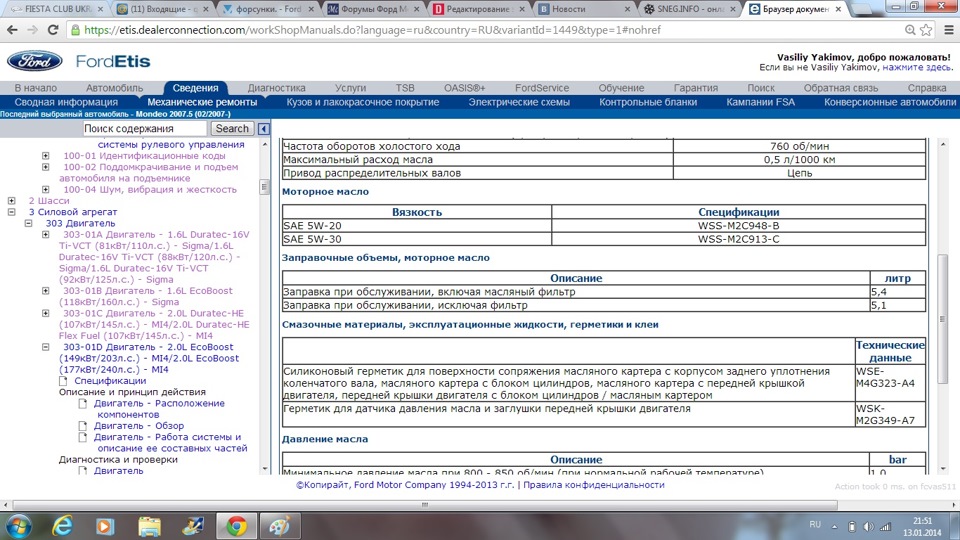Image resolution: width=960 pixels, height=540 pixels.
Task: Open Paint taskbar icon
Action: (x=280, y=526)
